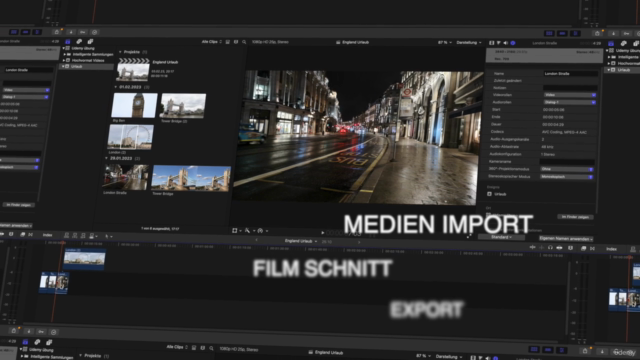Click play button below main viewer
Viewport: 640px width, 360px height.
pos(322,233)
